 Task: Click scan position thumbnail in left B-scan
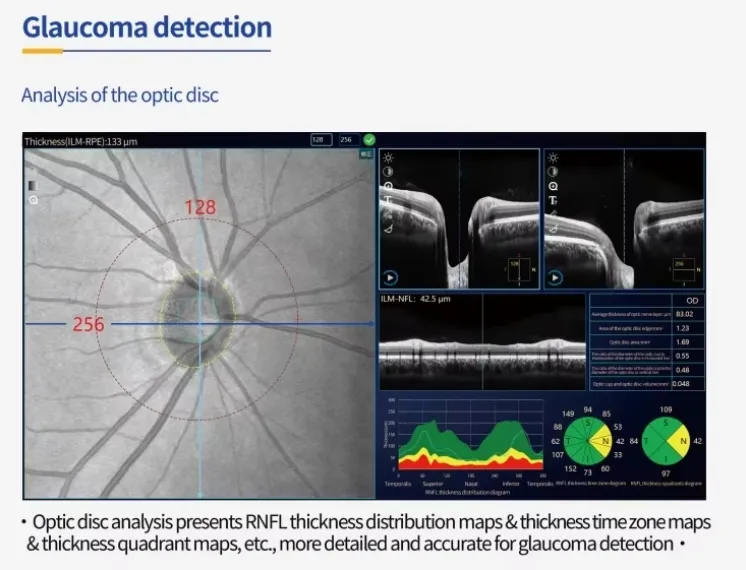point(520,270)
